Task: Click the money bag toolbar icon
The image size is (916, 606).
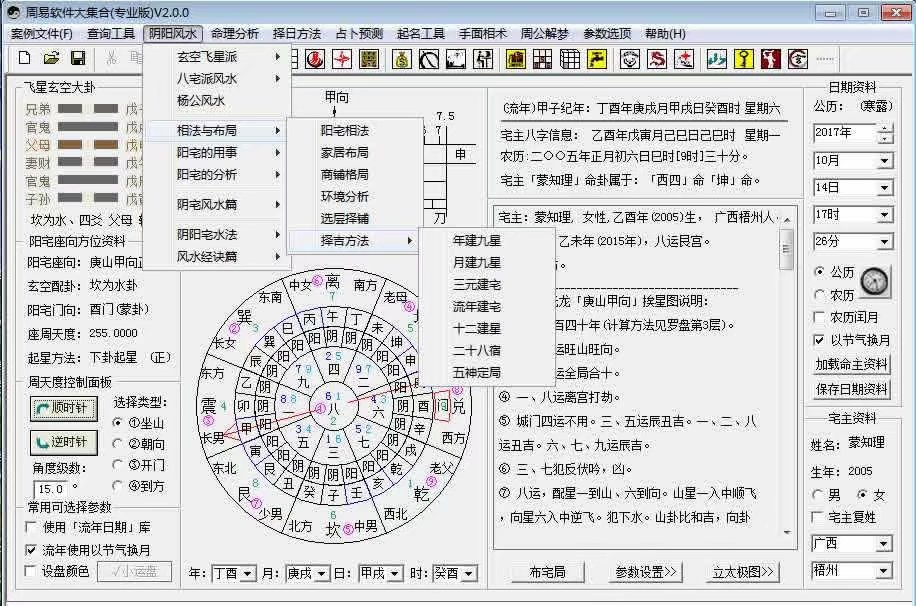Action: (401, 58)
